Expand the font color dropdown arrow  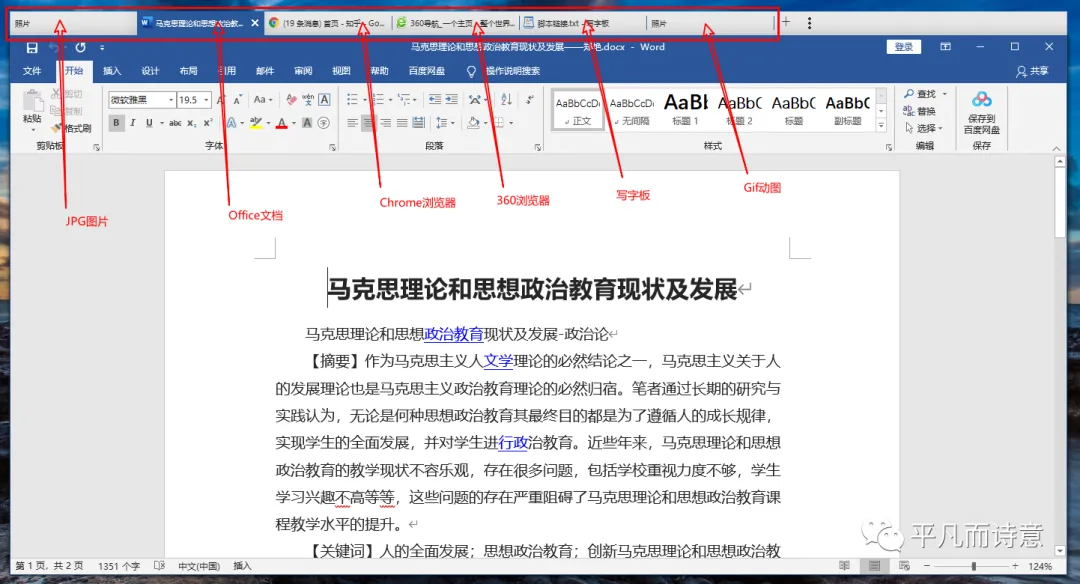(x=294, y=123)
